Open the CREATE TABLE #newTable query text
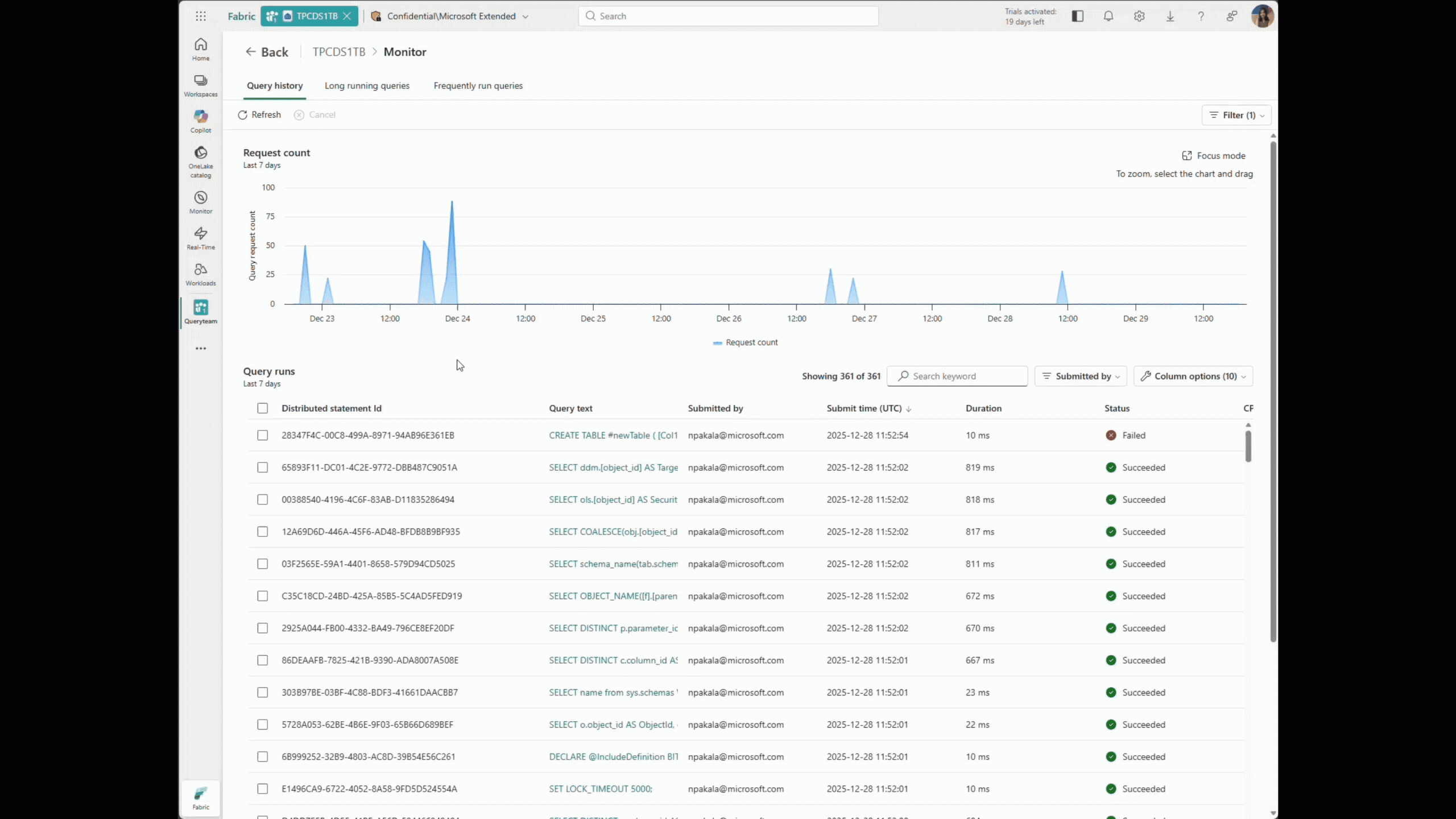 [x=613, y=435]
